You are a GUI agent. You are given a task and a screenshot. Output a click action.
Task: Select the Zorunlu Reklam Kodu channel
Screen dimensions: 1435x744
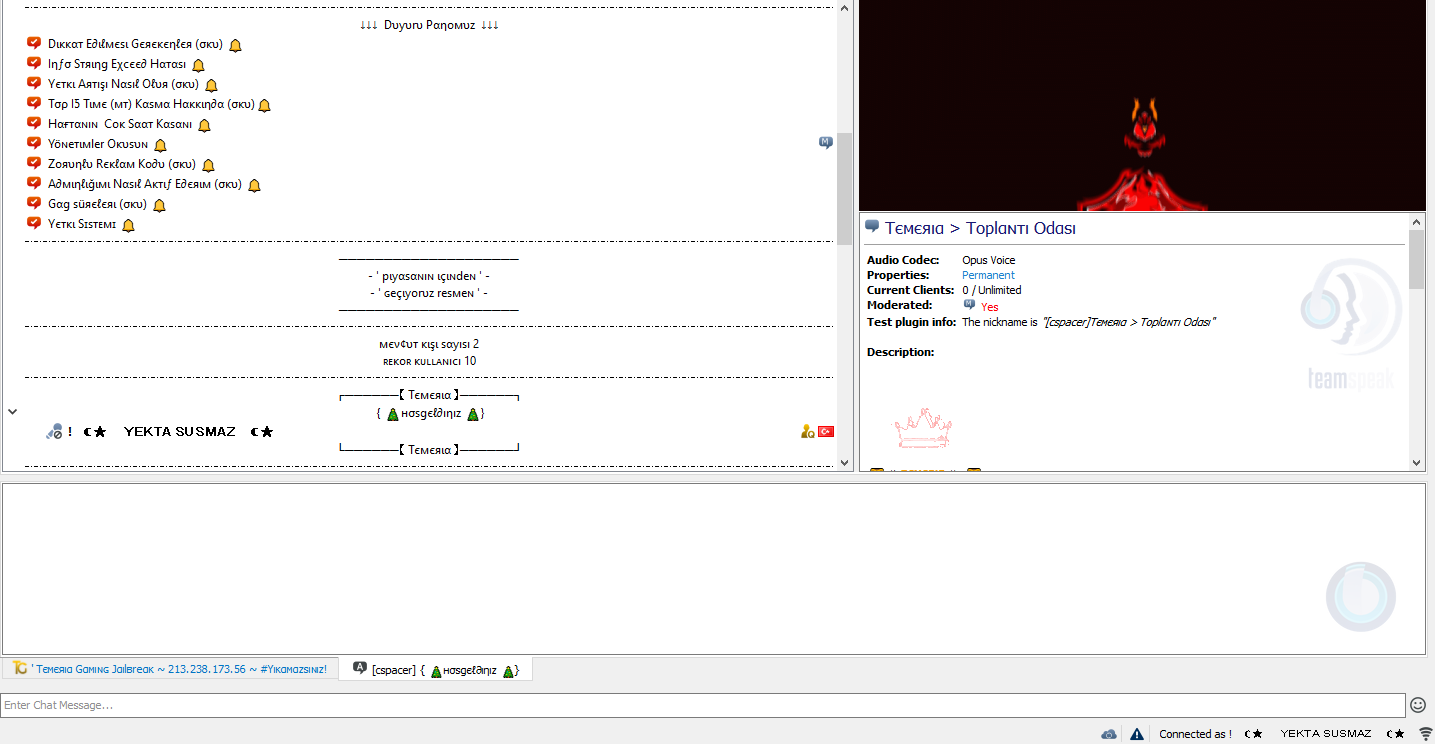click(x=121, y=165)
